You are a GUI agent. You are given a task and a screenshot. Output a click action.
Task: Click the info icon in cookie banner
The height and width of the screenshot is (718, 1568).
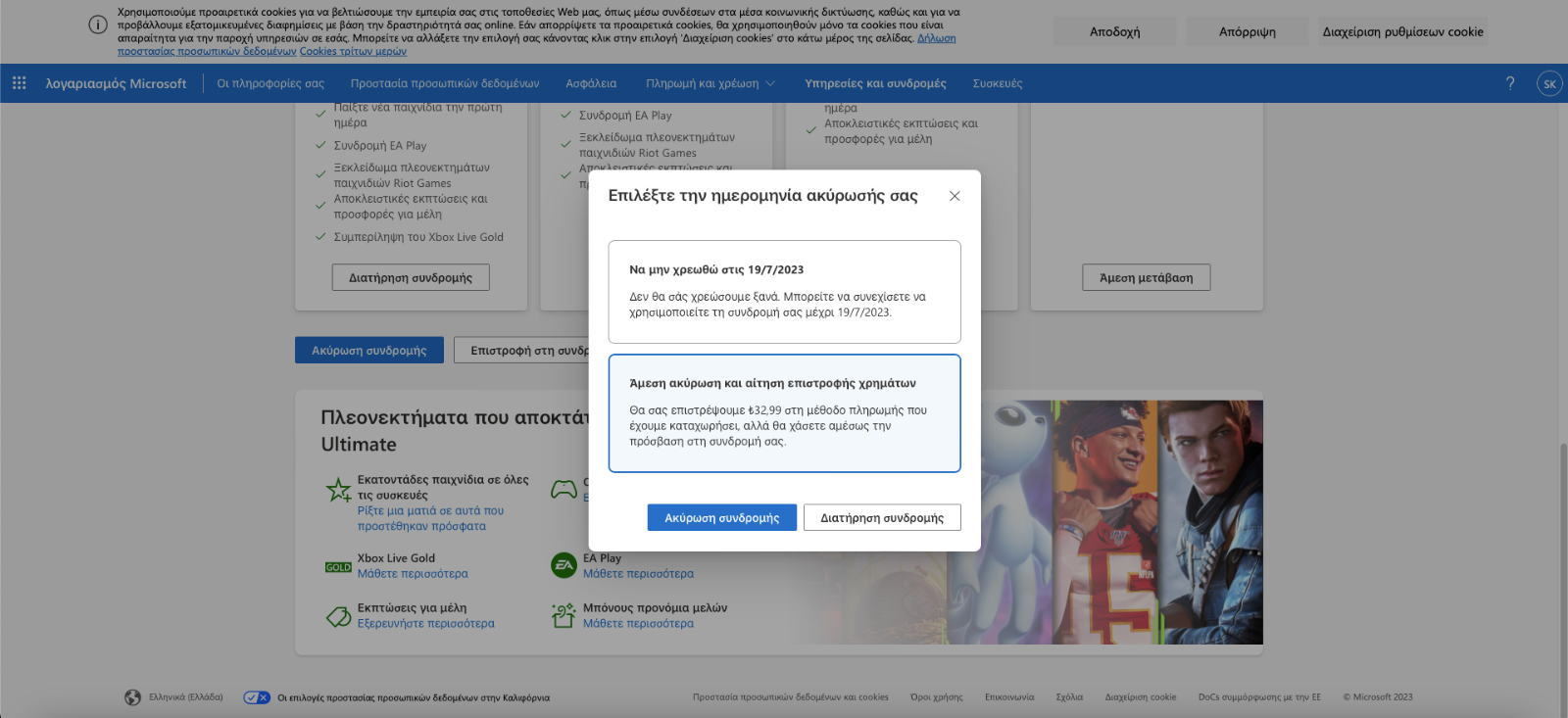click(98, 24)
